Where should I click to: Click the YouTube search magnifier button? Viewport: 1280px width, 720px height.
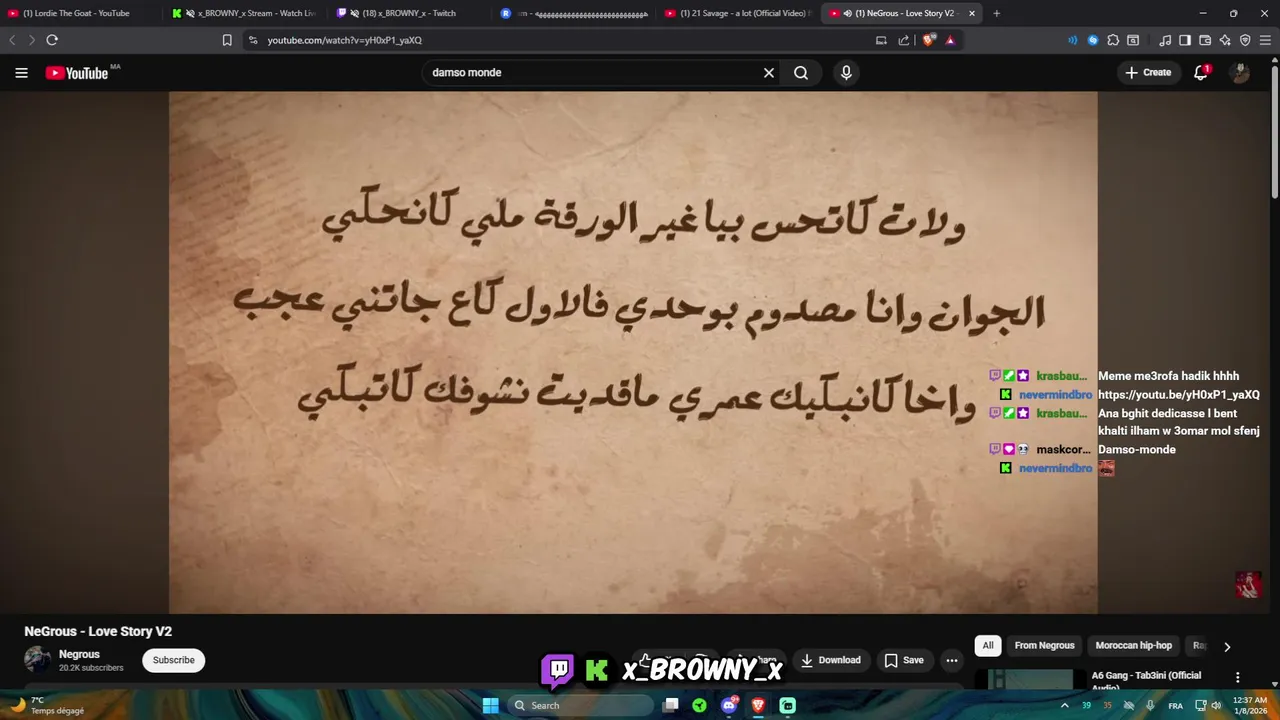(x=801, y=72)
